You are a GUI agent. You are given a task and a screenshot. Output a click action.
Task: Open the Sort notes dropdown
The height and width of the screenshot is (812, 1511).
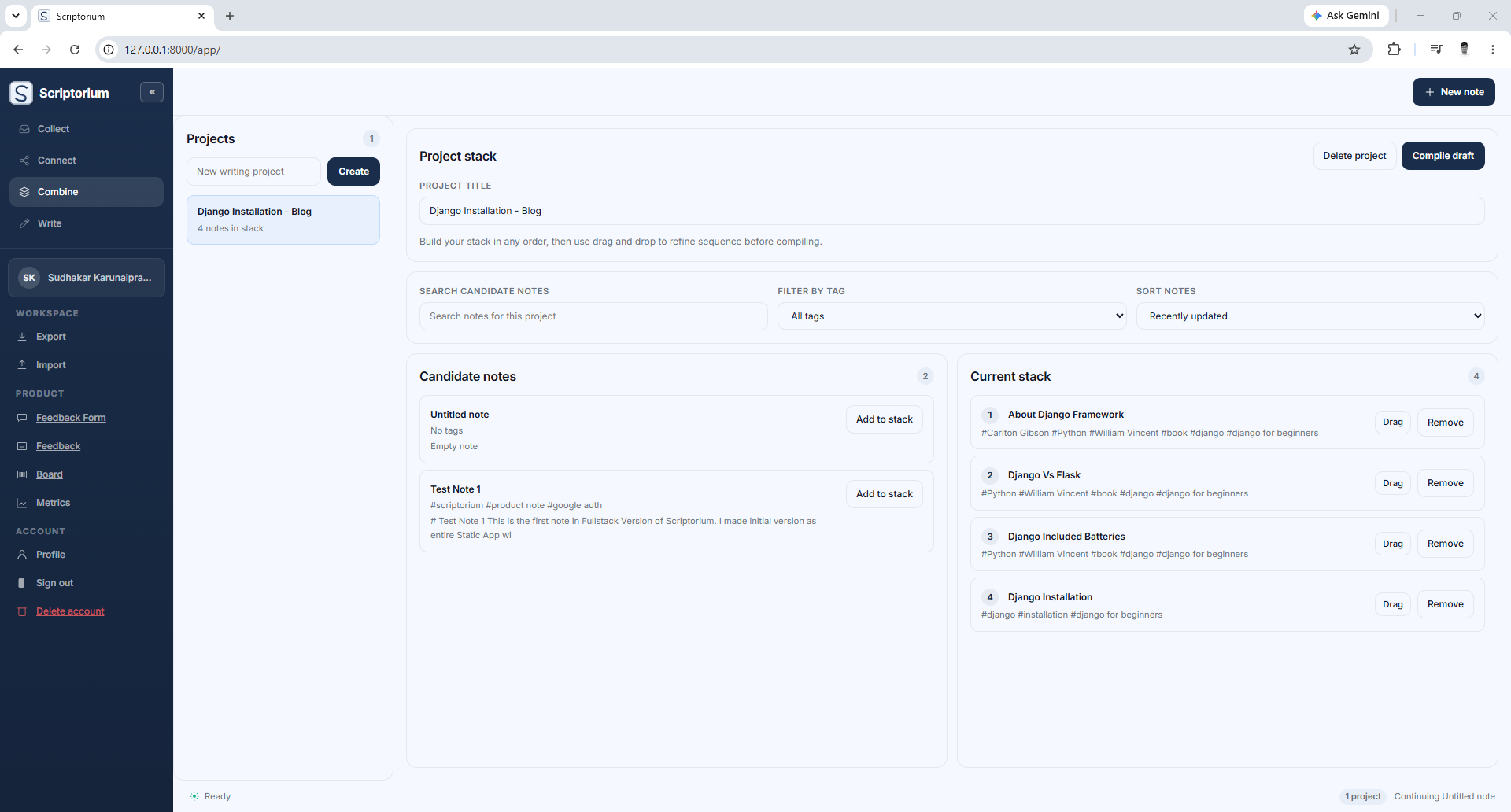(1310, 316)
